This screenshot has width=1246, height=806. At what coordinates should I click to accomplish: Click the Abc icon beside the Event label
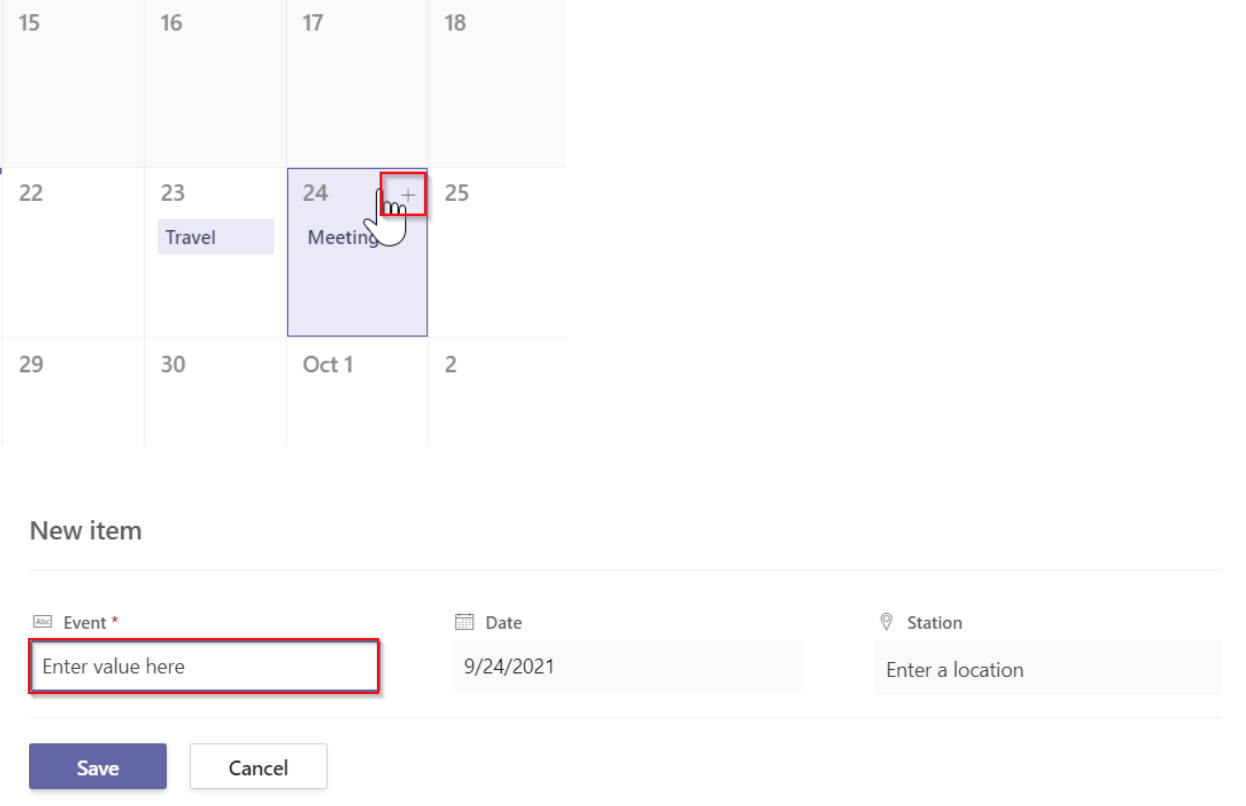click(x=40, y=622)
